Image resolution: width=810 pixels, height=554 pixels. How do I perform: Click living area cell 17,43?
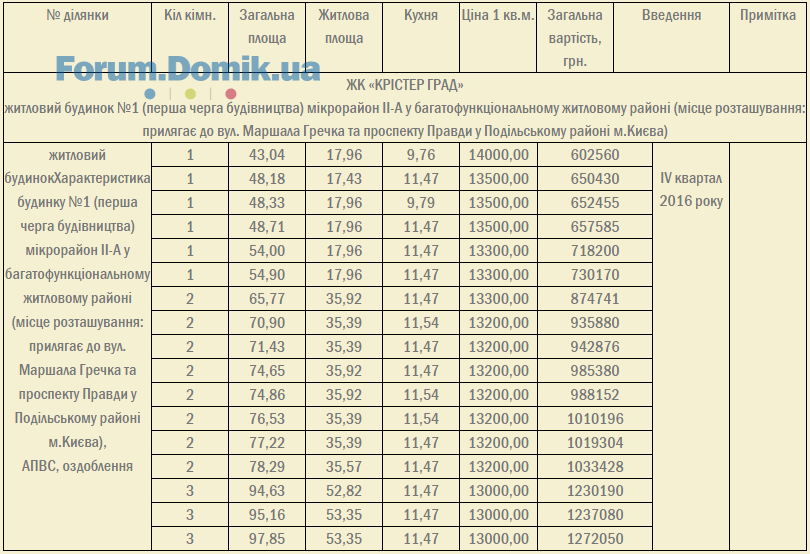[x=344, y=179]
